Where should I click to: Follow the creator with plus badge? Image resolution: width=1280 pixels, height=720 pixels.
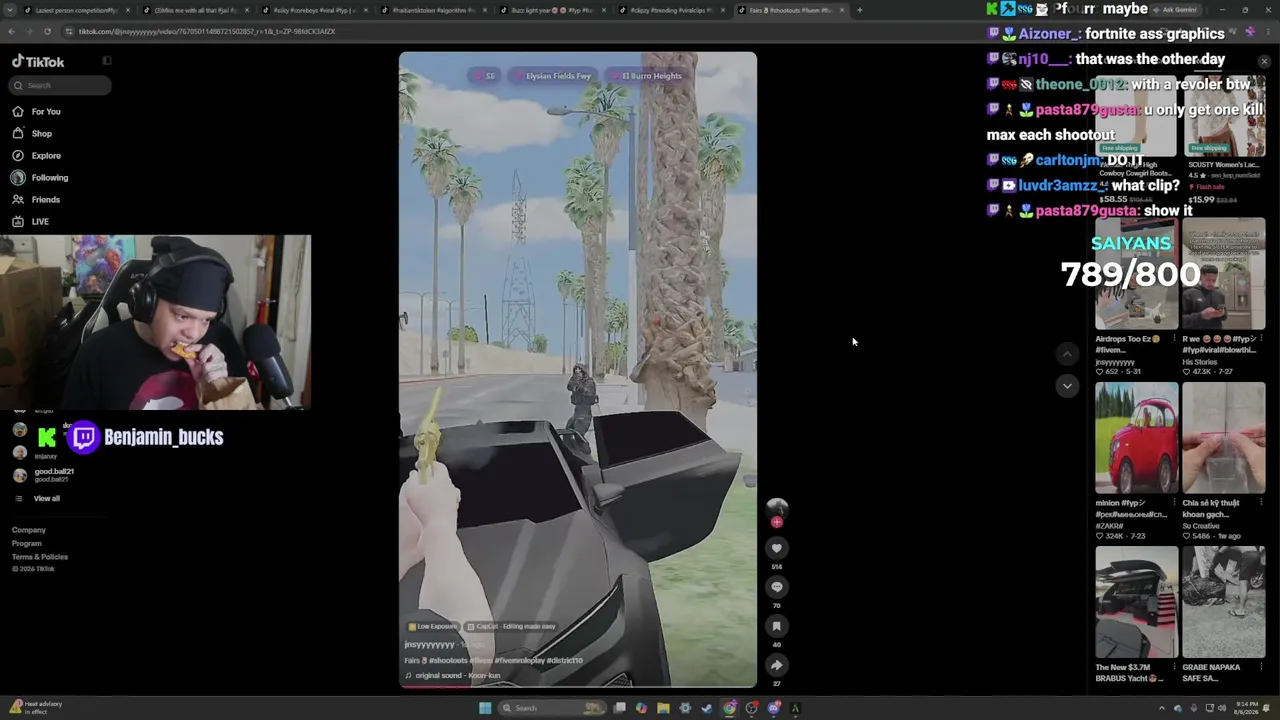tap(777, 522)
